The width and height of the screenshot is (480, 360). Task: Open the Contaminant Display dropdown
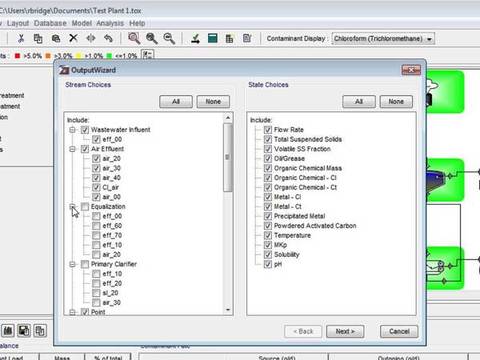click(383, 39)
